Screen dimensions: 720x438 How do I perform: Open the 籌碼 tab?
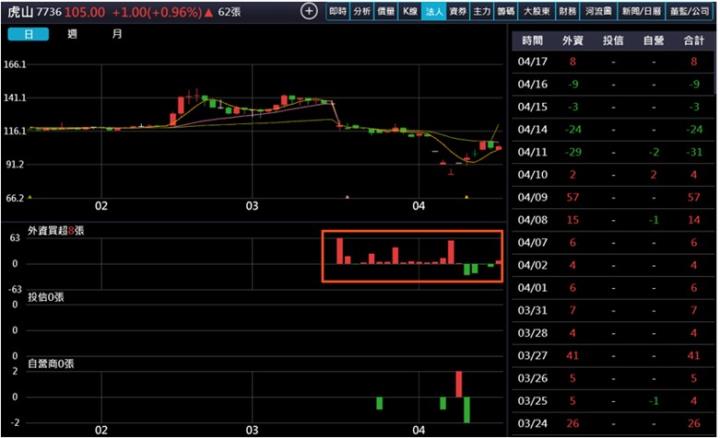point(506,11)
